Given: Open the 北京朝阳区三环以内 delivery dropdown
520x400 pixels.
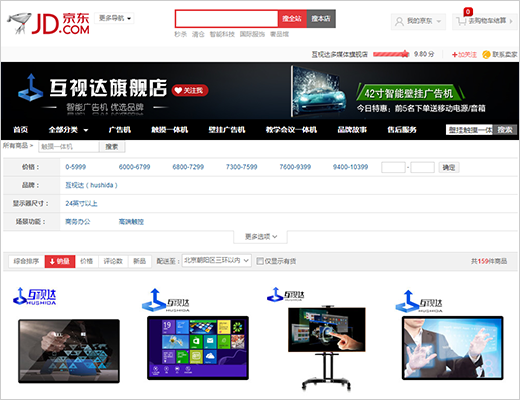Looking at the screenshot, I should point(217,261).
